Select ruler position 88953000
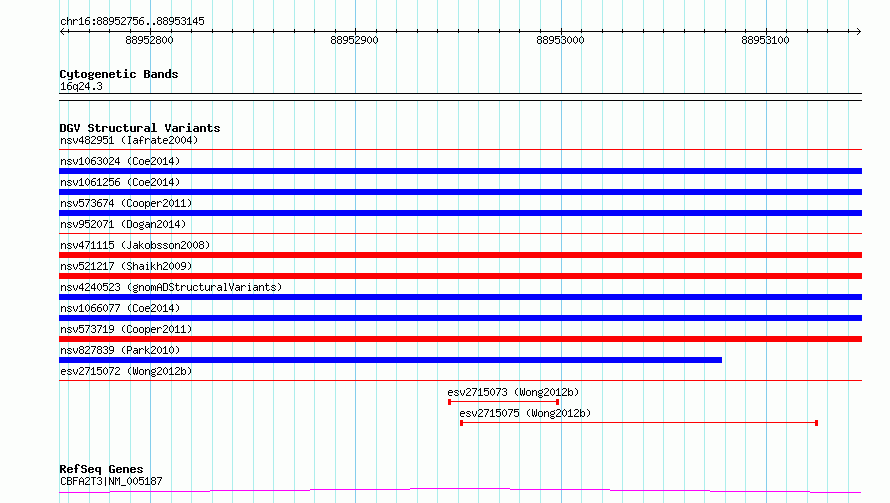The height and width of the screenshot is (503, 890). (560, 40)
